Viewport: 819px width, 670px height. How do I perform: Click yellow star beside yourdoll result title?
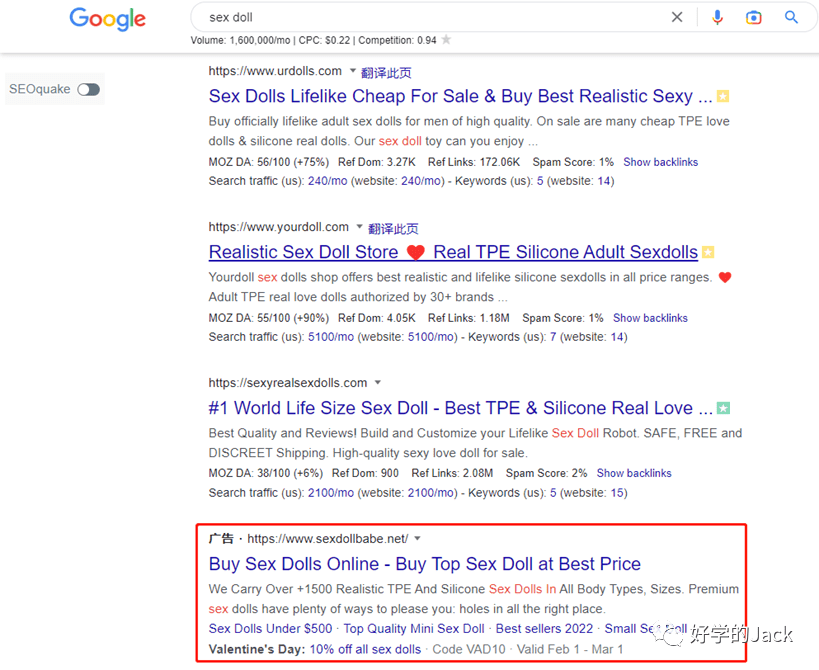tap(708, 252)
